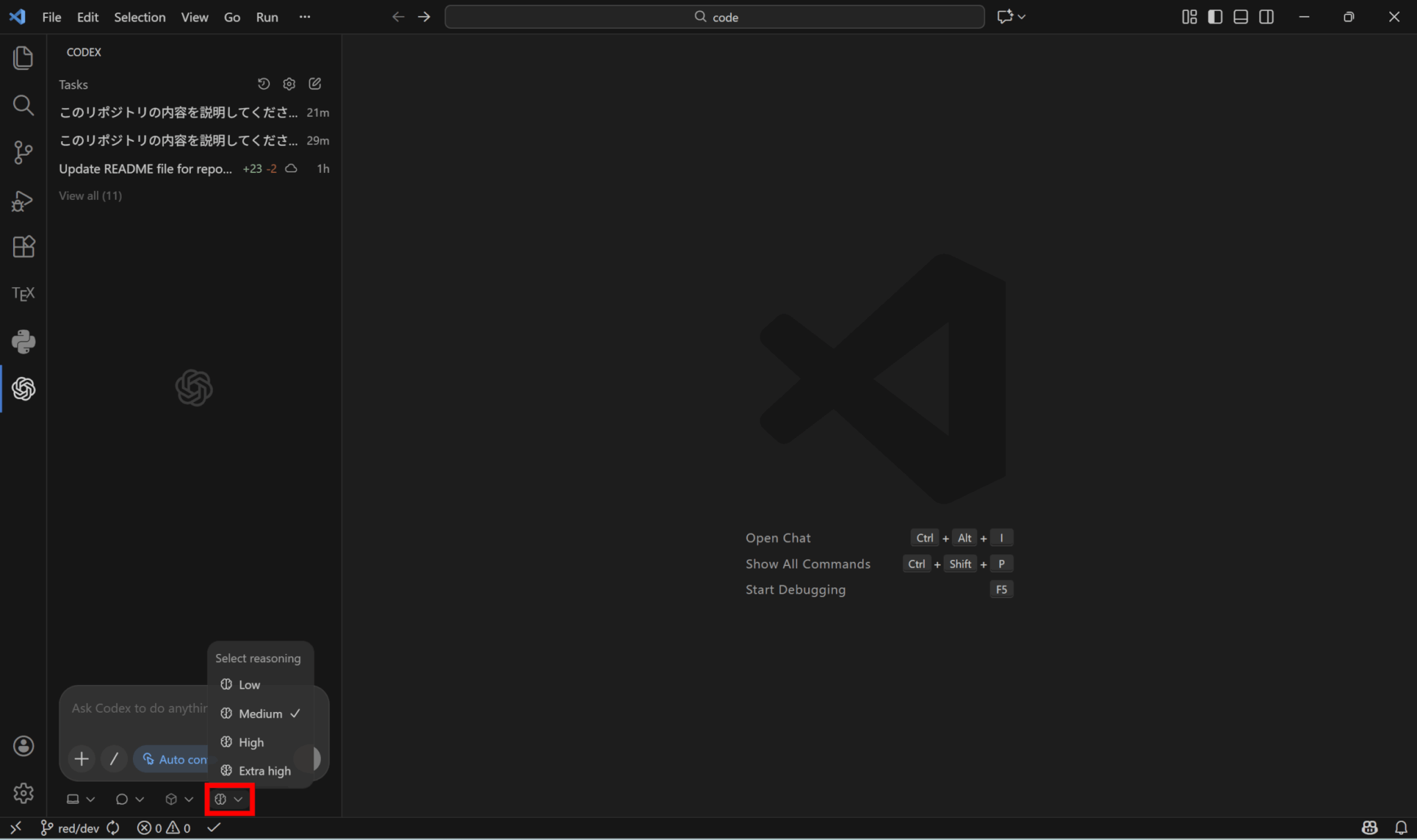Open the TeX sidebar panel
The width and height of the screenshot is (1417, 840).
[23, 294]
